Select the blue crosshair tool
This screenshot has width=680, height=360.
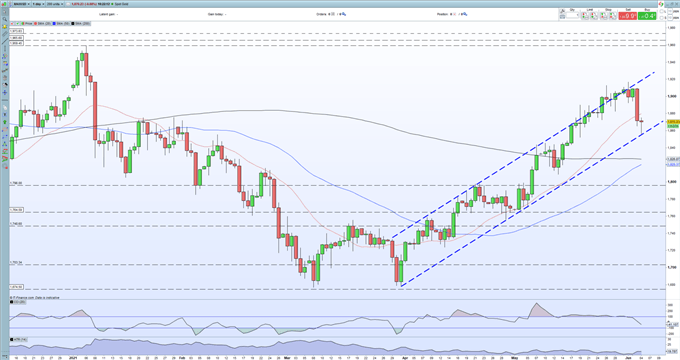(5, 93)
